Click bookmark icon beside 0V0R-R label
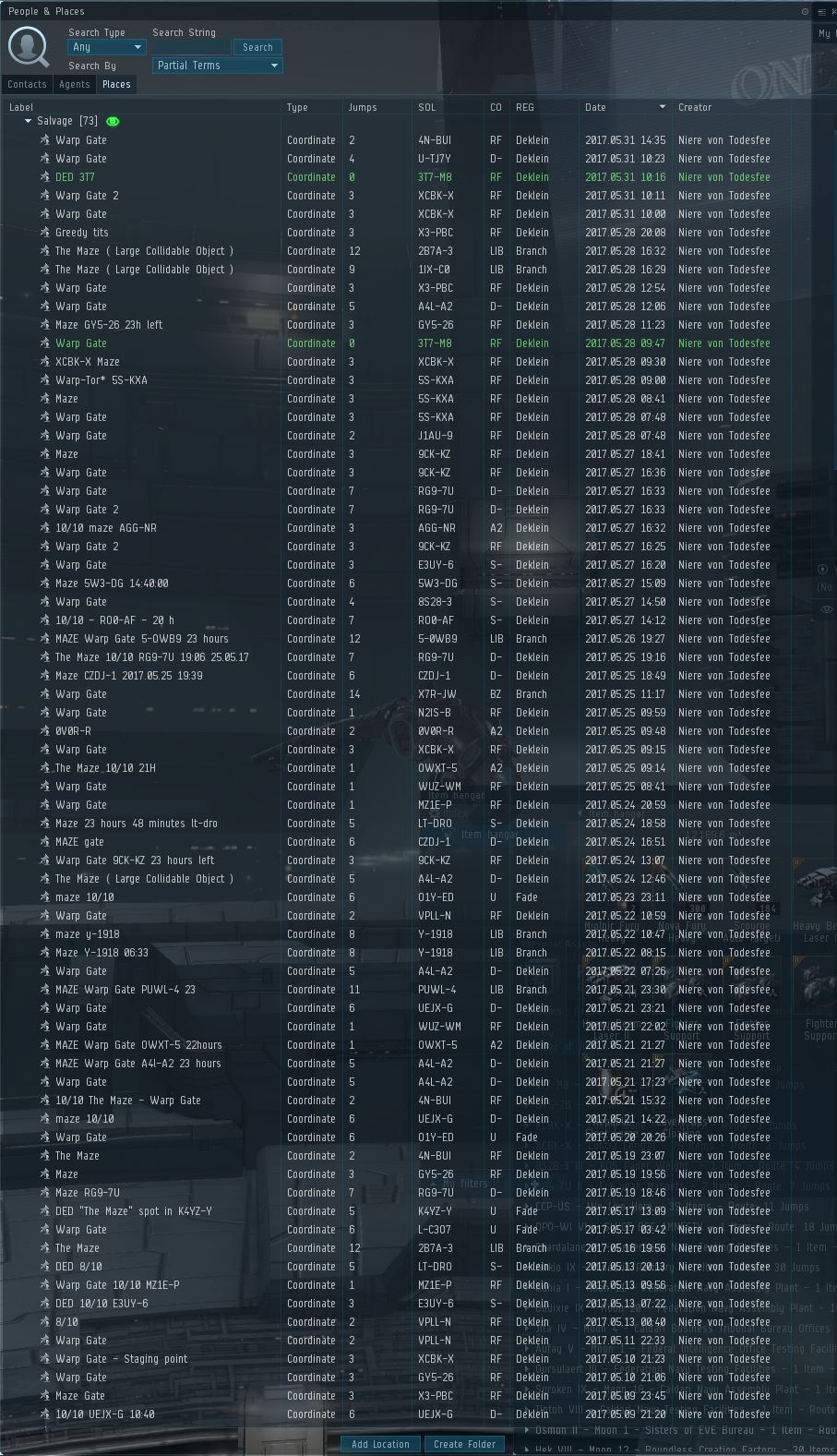Viewport: 837px width, 1456px height. coord(44,731)
